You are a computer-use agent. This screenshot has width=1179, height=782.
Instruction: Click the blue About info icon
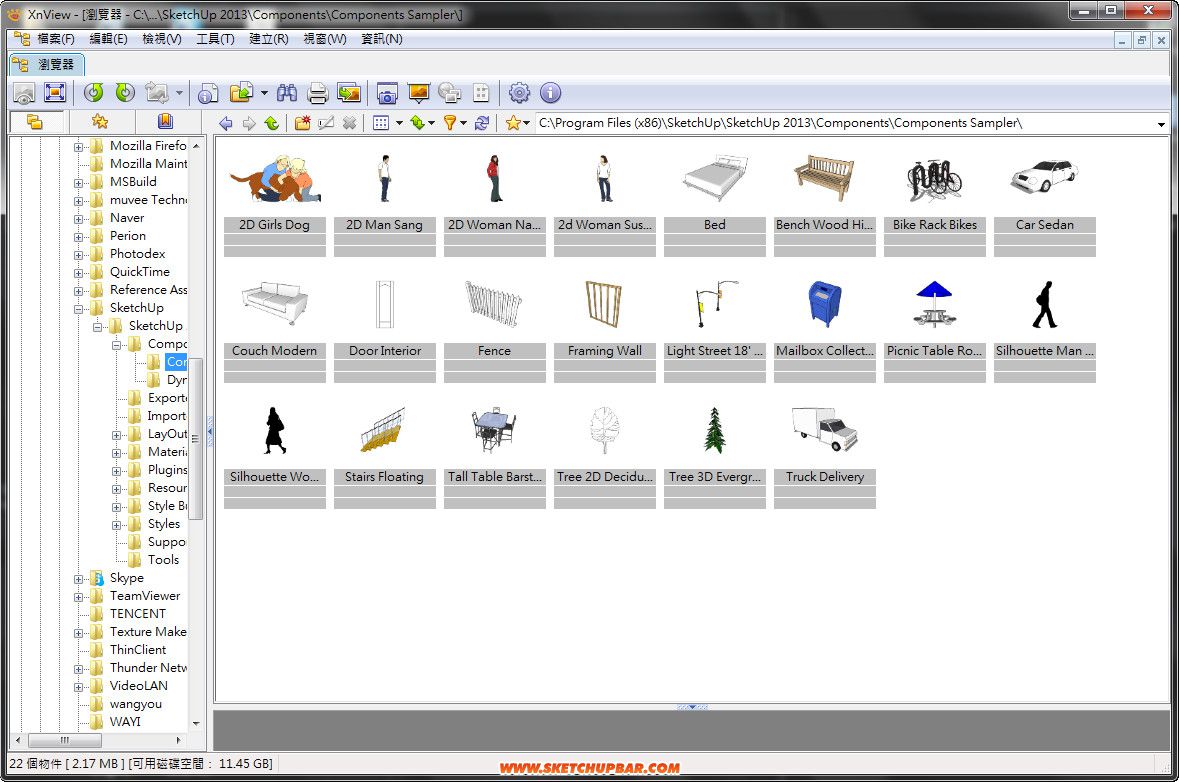tap(550, 92)
